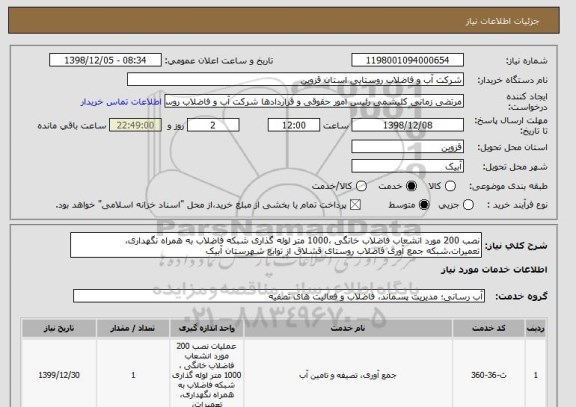576x407 pixels.
Task: Click the اطلاعات خدمات مورد نیاز heading
Action: [x=494, y=270]
